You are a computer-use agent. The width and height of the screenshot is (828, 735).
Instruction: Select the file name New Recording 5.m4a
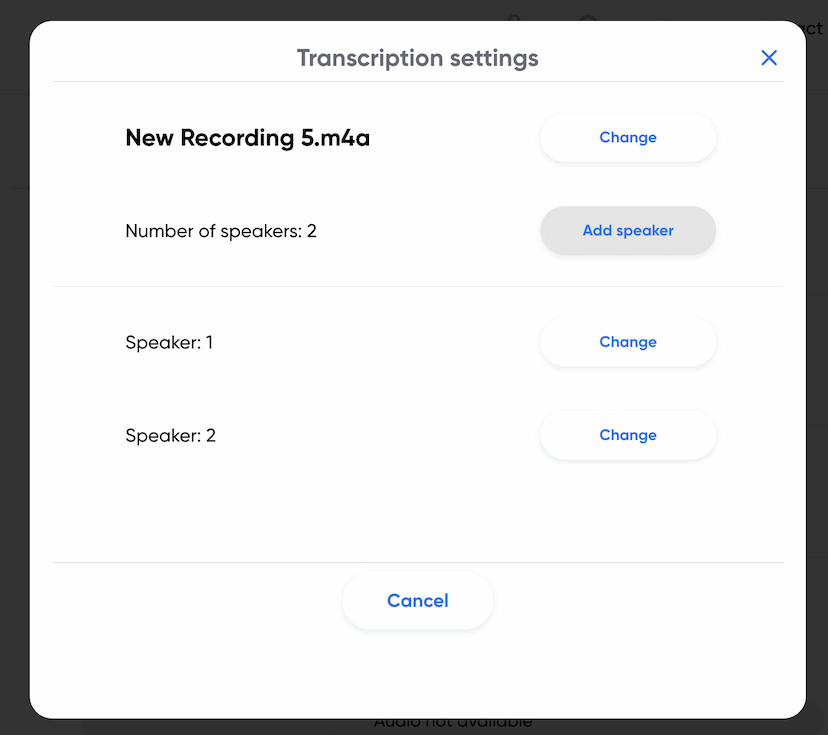(247, 137)
